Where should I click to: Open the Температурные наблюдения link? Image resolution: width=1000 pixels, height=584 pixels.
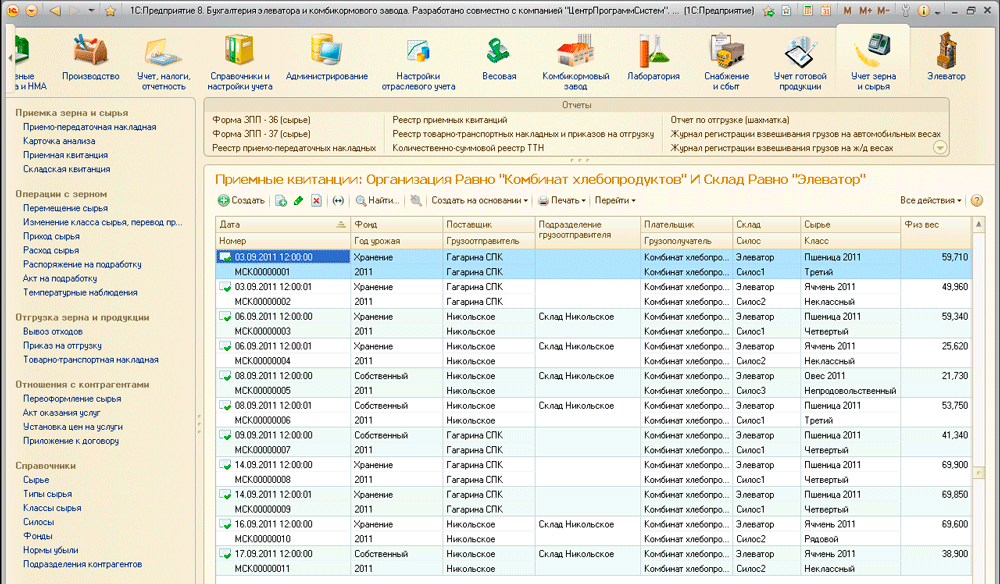tap(80, 293)
